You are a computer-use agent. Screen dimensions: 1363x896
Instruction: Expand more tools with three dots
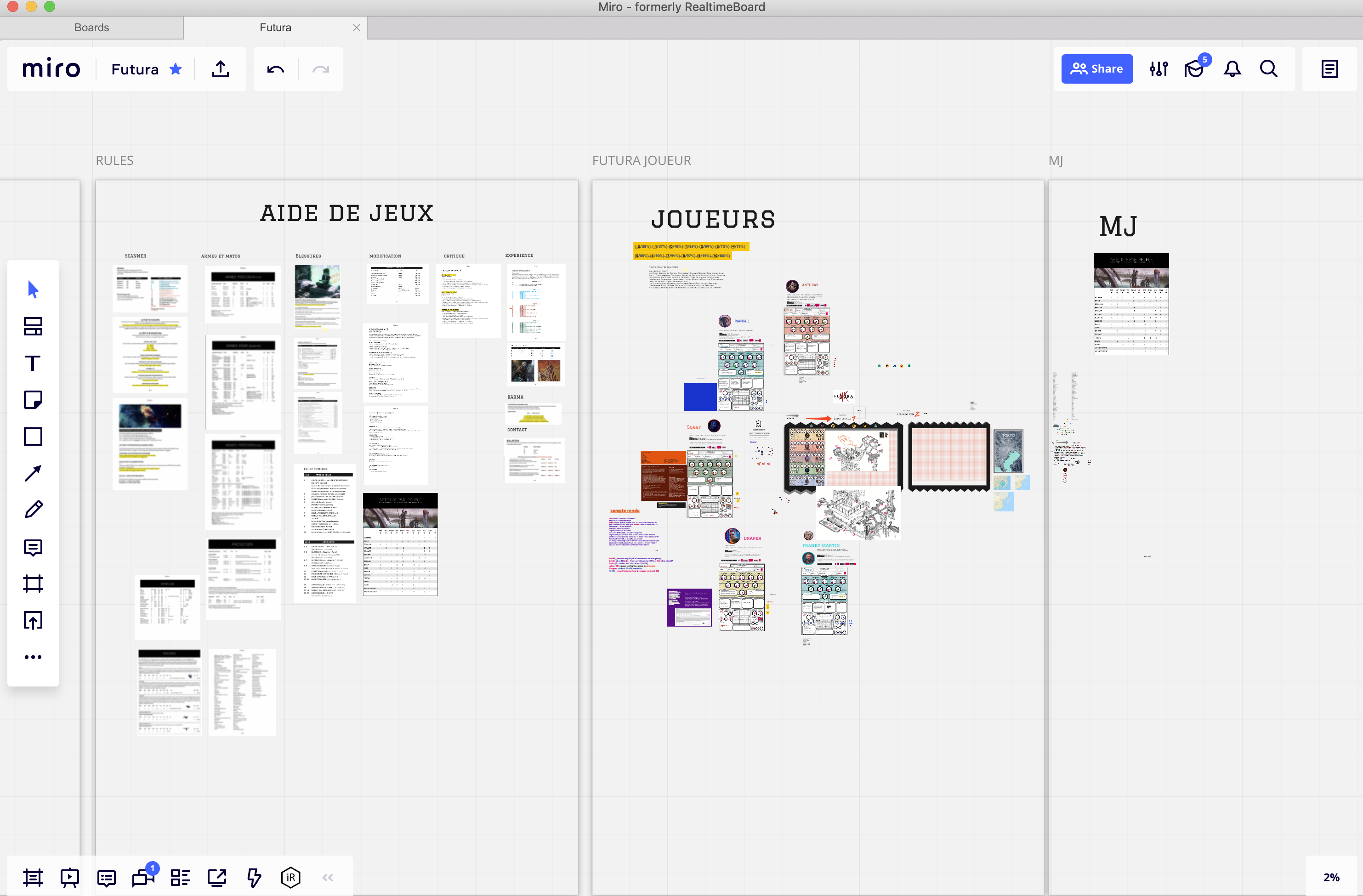pos(33,657)
